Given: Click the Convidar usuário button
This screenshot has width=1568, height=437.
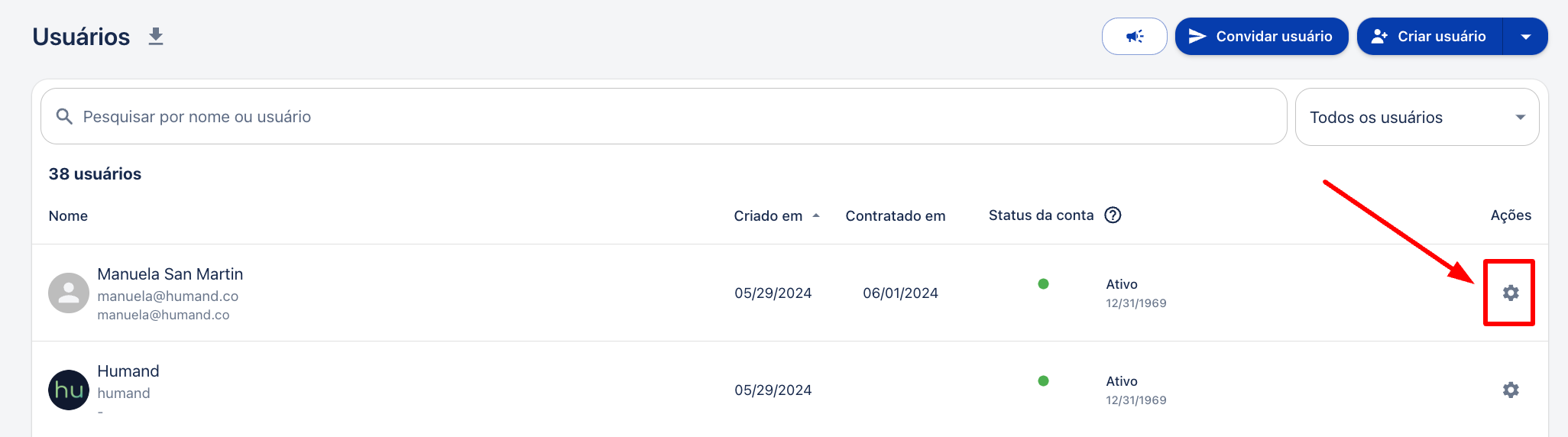Looking at the screenshot, I should pos(1261,37).
